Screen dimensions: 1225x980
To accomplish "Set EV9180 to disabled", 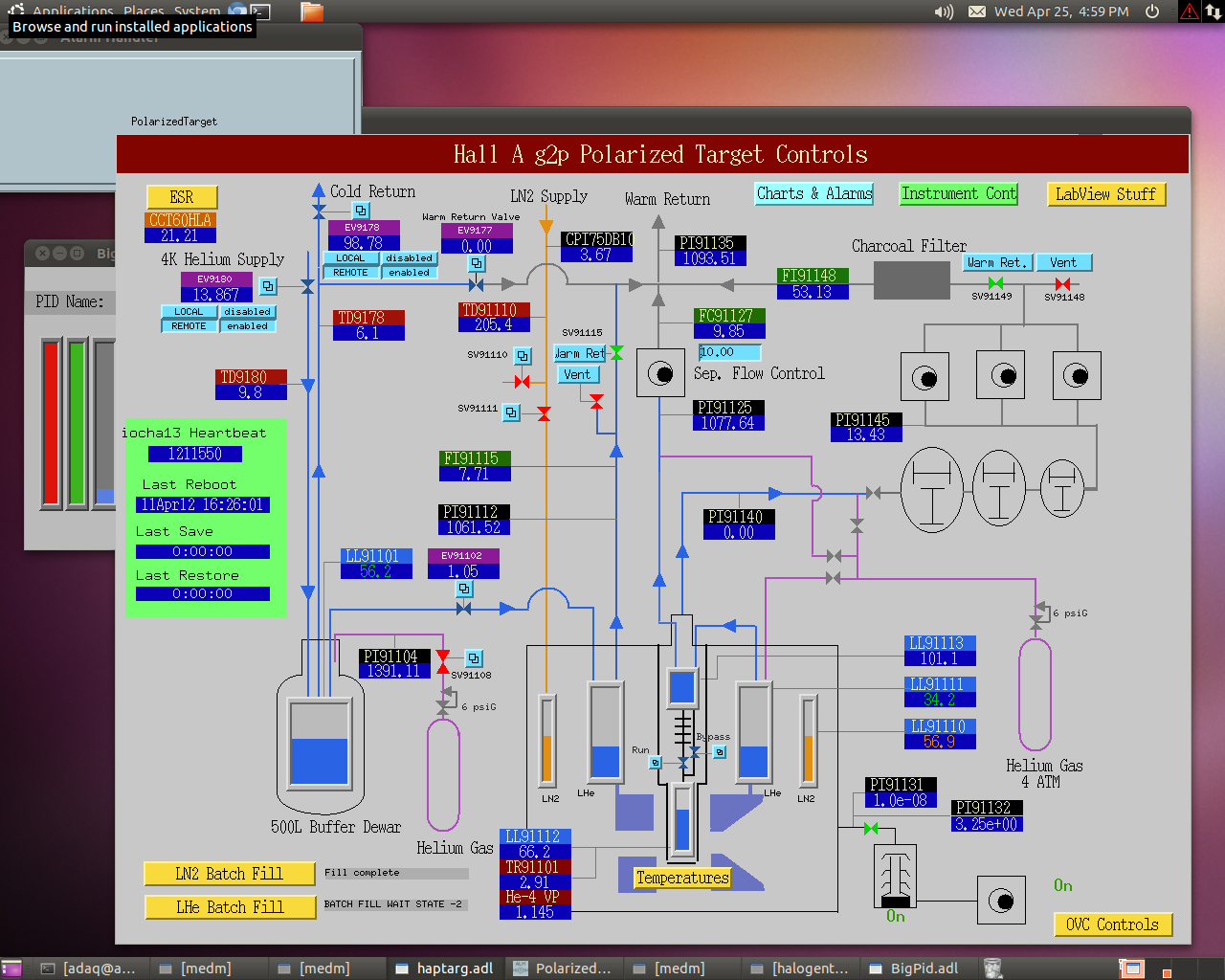I will coord(248,312).
